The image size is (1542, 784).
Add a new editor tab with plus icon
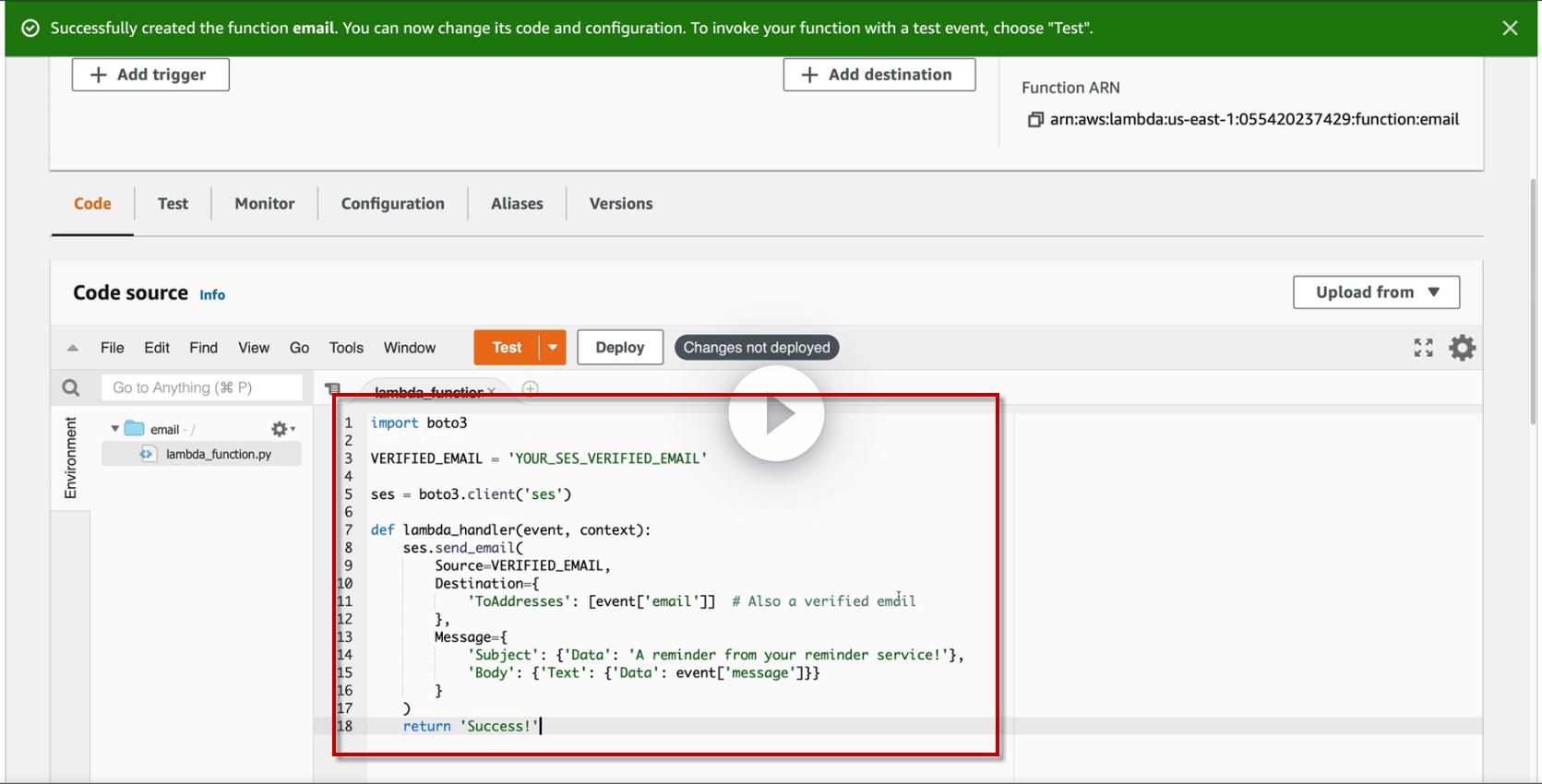531,388
